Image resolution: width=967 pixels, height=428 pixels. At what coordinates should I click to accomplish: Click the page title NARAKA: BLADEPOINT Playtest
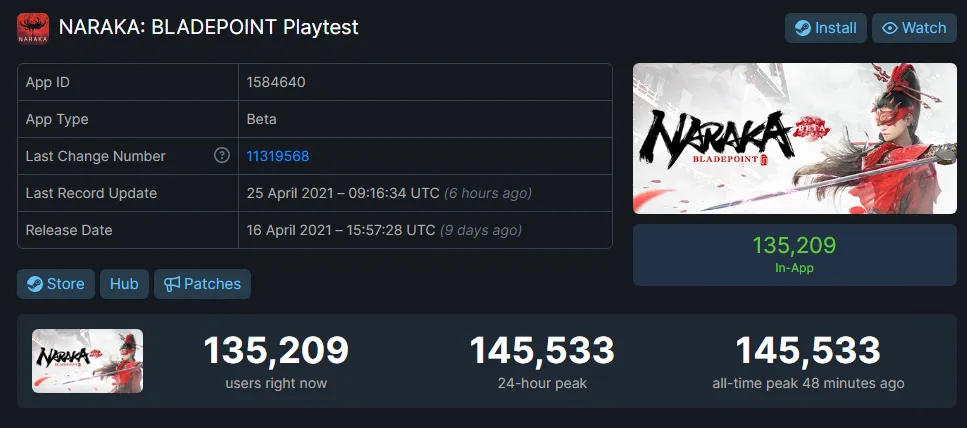click(x=208, y=28)
